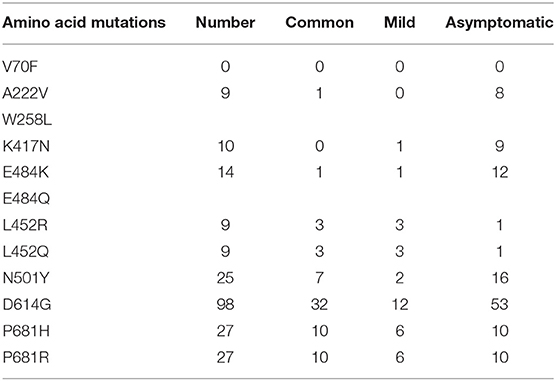
Task: Click the K417N mutation label
Action: click(x=26, y=146)
